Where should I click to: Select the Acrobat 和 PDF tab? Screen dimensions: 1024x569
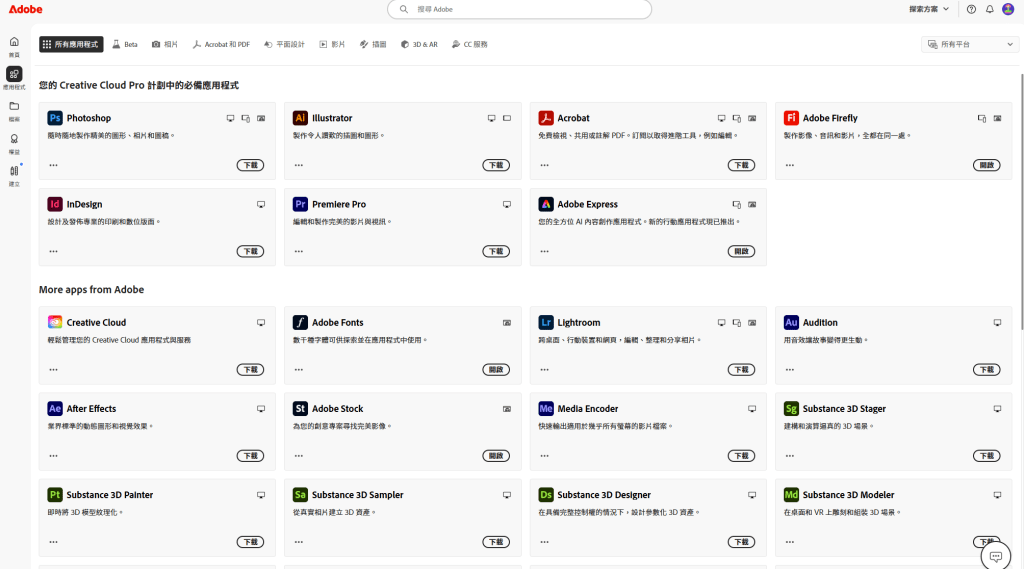coord(221,44)
